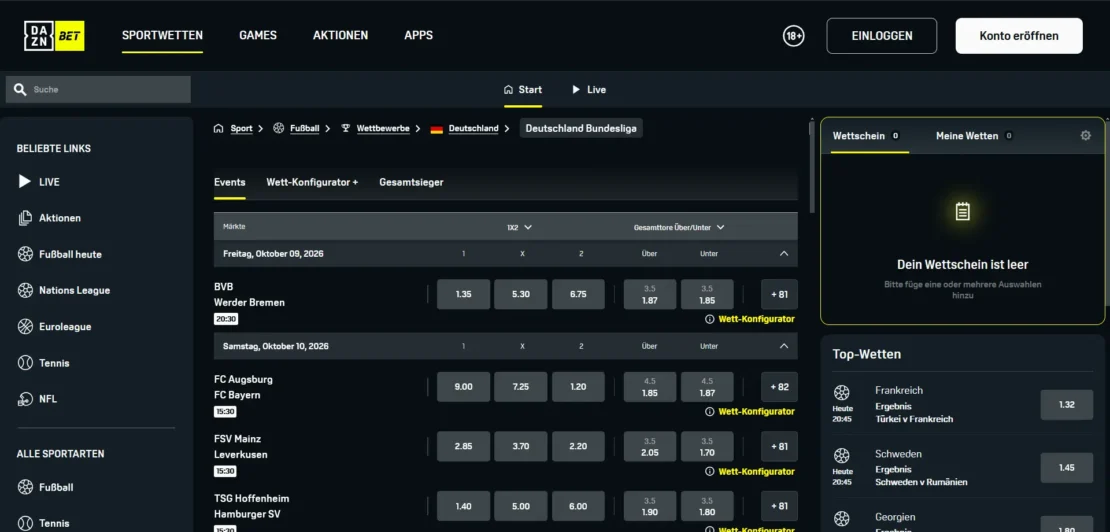Screen dimensions: 1110x532
Task: Select Über 3.5 odds 2.05 for Mainz
Action: (x=650, y=446)
